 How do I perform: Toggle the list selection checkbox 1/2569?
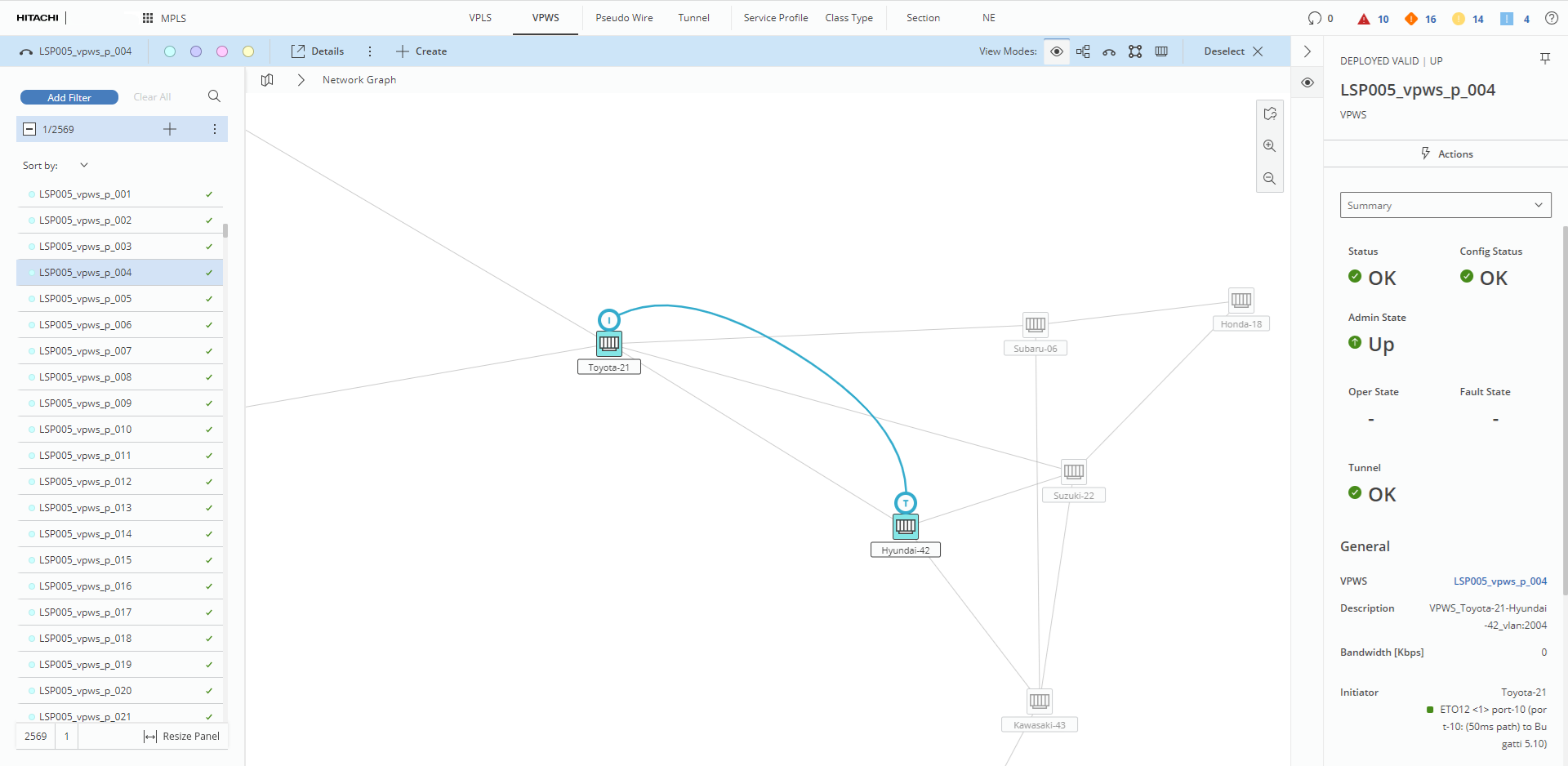pyautogui.click(x=29, y=129)
